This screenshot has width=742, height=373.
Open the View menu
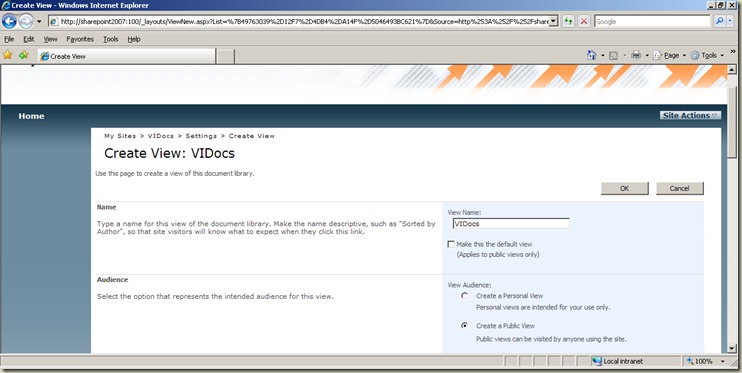pyautogui.click(x=50, y=39)
